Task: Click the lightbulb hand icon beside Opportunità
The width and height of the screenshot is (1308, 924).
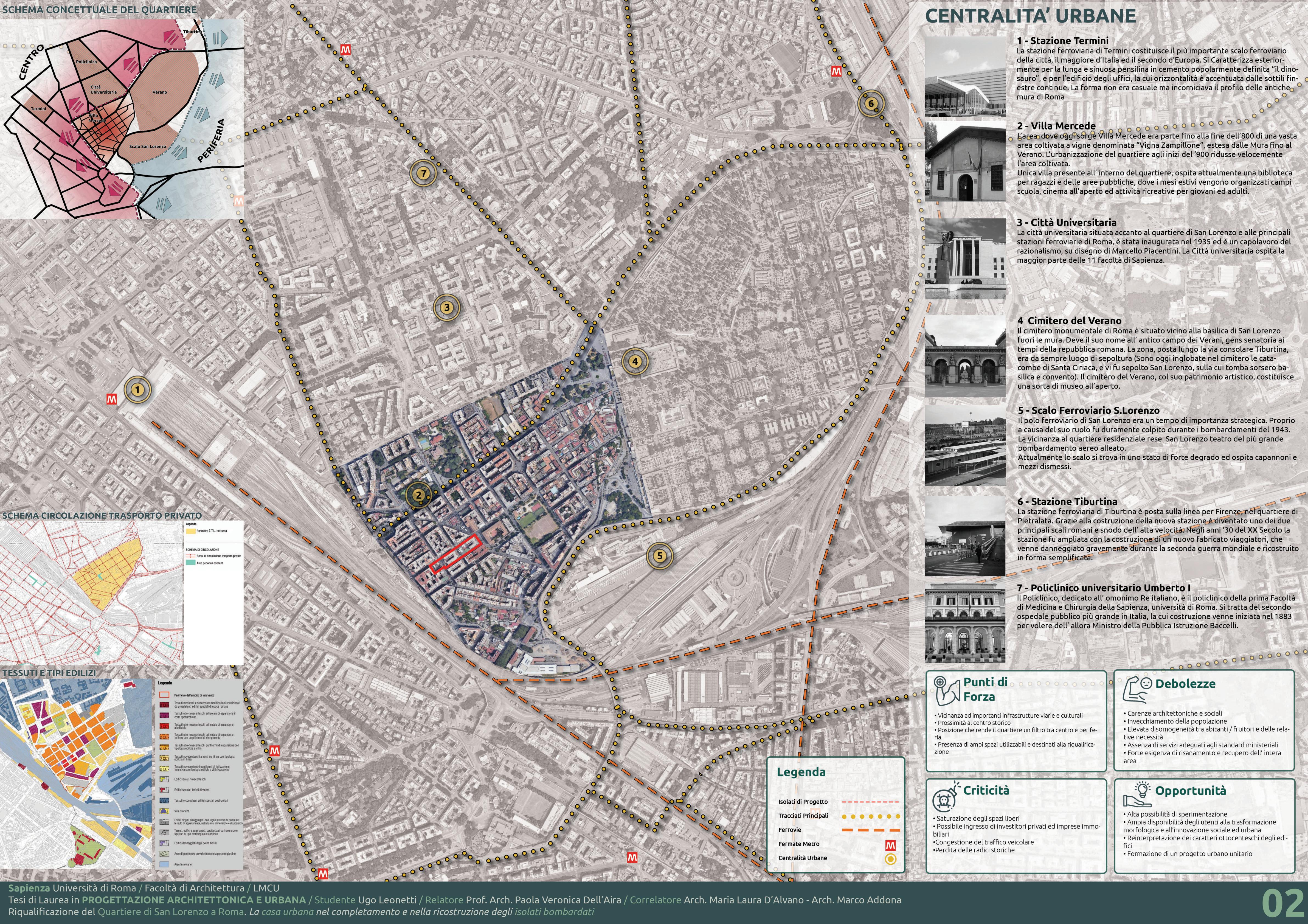Action: coord(1137,794)
